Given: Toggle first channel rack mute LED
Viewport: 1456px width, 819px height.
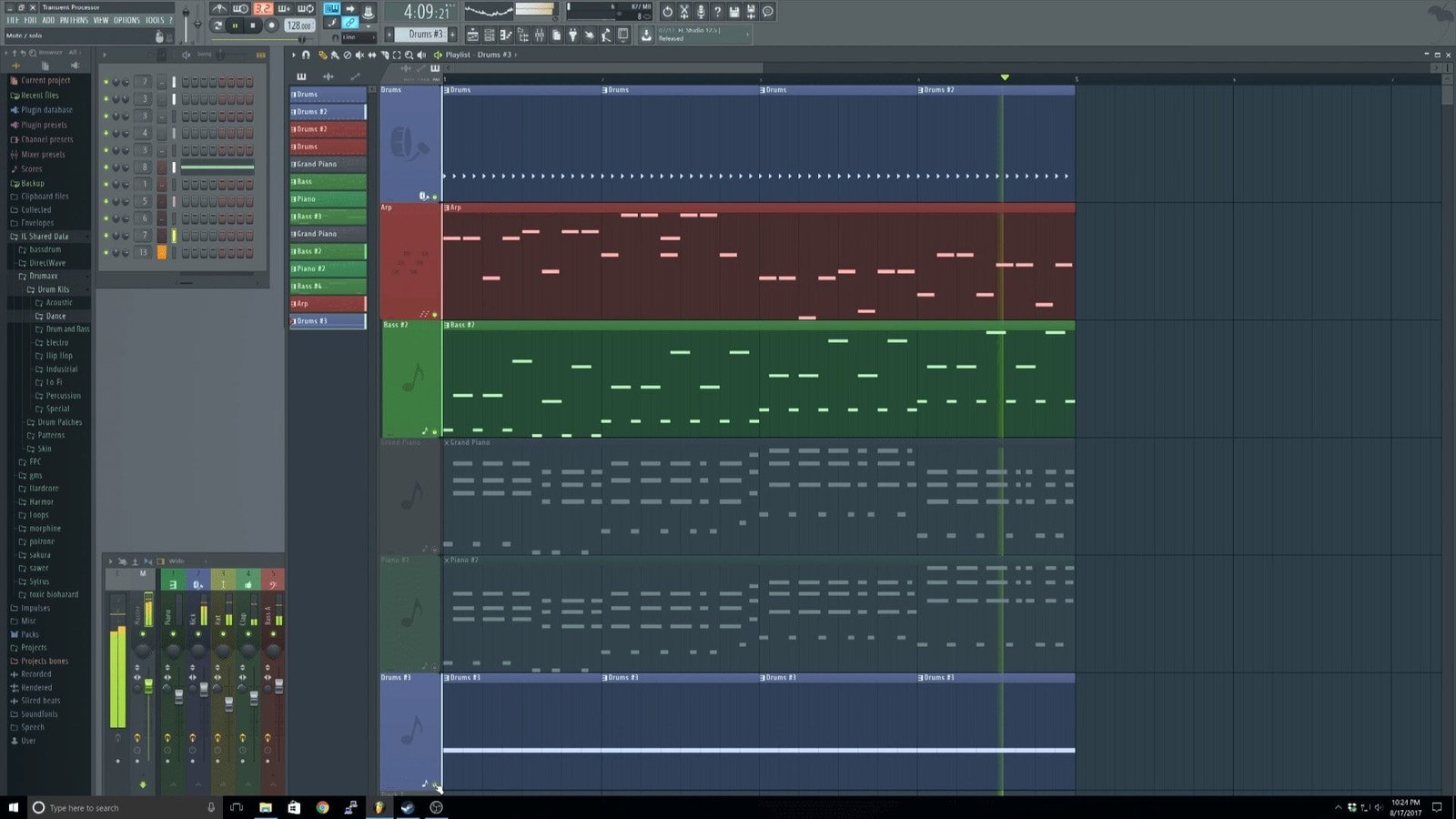Looking at the screenshot, I should tap(106, 82).
